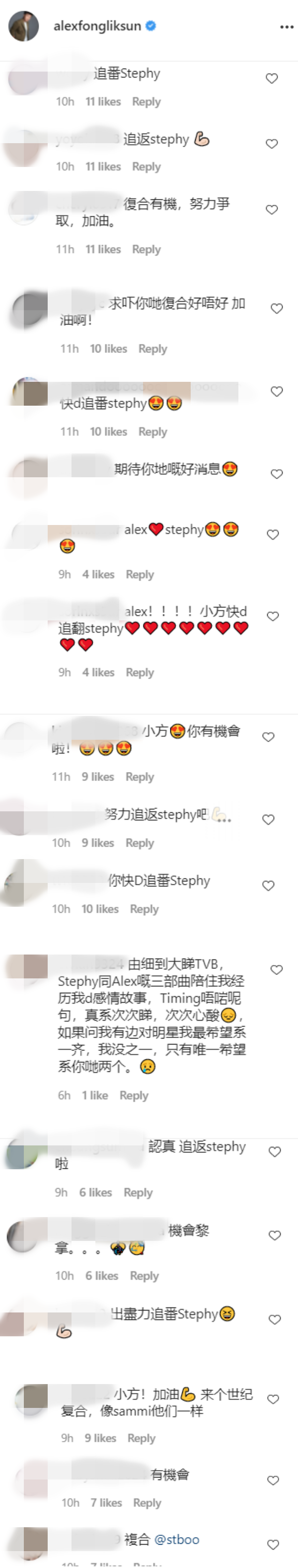Open the @stboo mention link

(x=177, y=1539)
